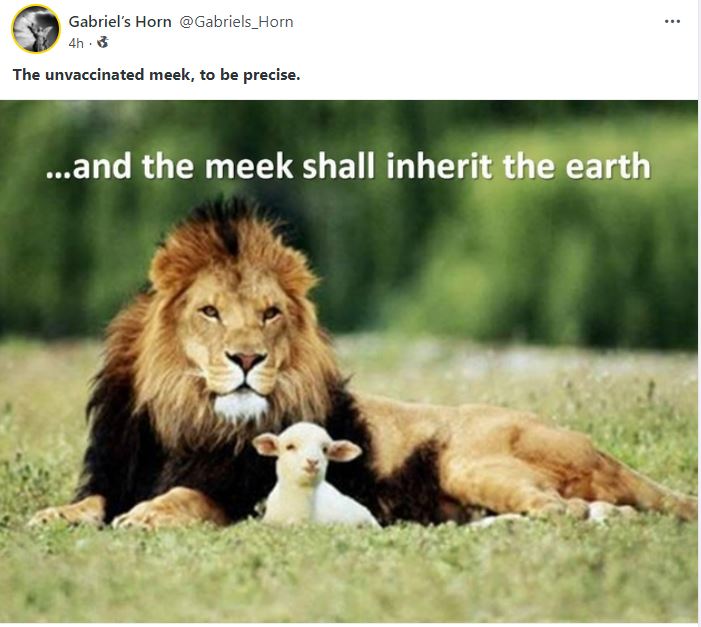The height and width of the screenshot is (627, 701).
Task: Click the lion's white chin fur
Action: coord(241,404)
